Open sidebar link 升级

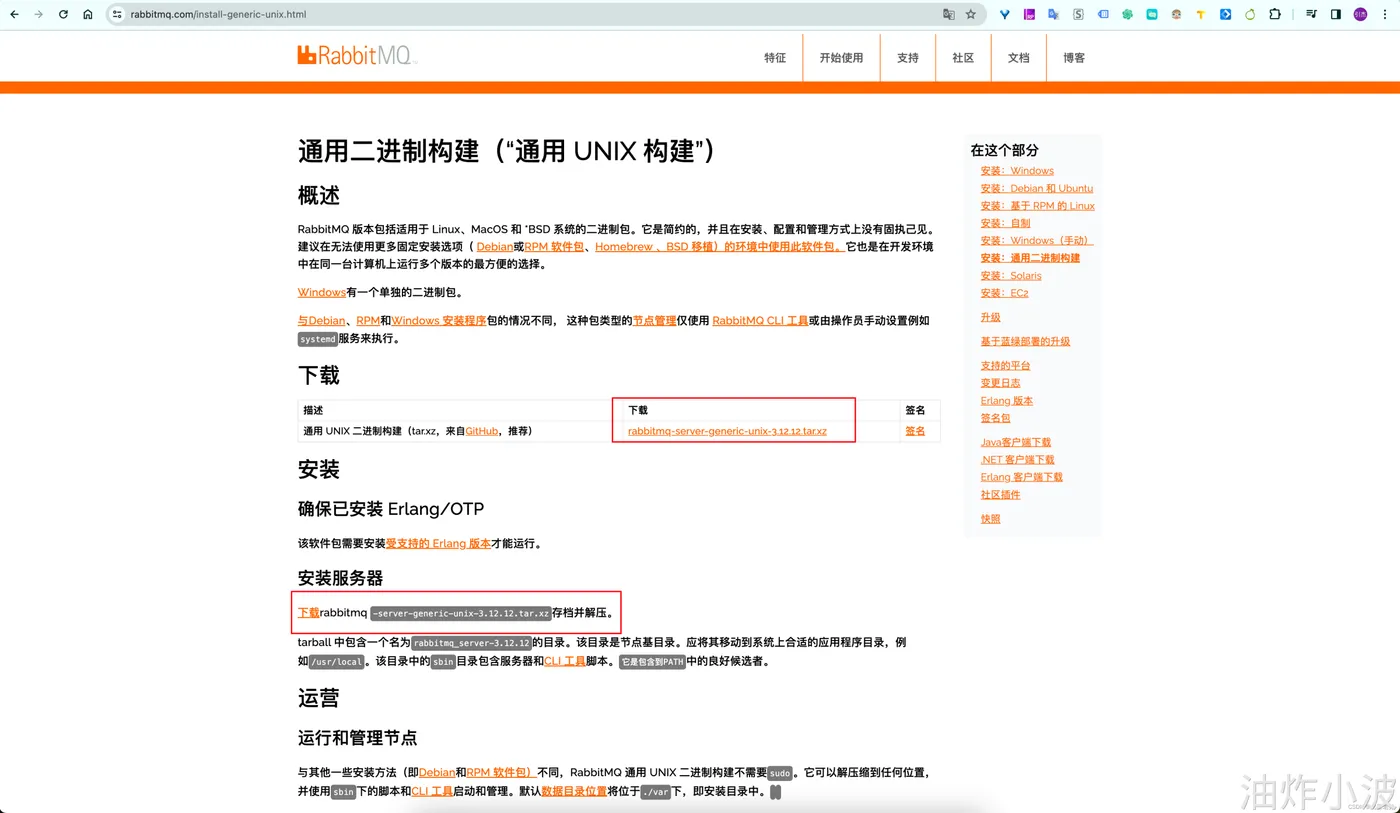[x=990, y=317]
